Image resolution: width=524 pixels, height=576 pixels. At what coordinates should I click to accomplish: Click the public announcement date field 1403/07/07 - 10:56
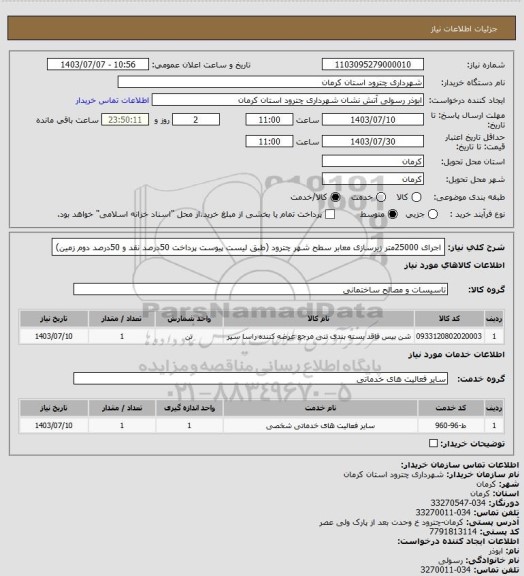pyautogui.click(x=98, y=64)
